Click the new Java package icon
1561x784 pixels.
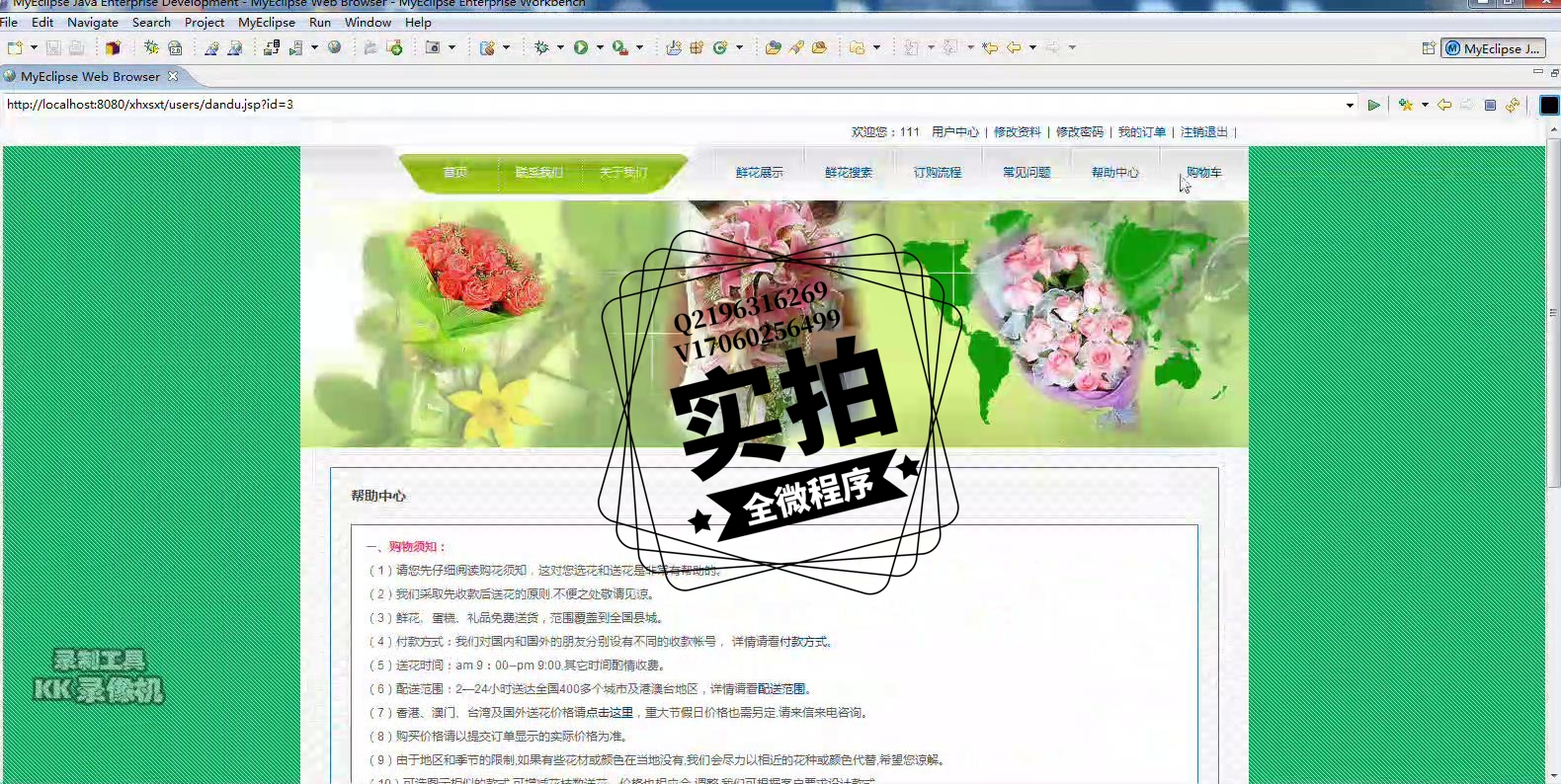pos(697,47)
